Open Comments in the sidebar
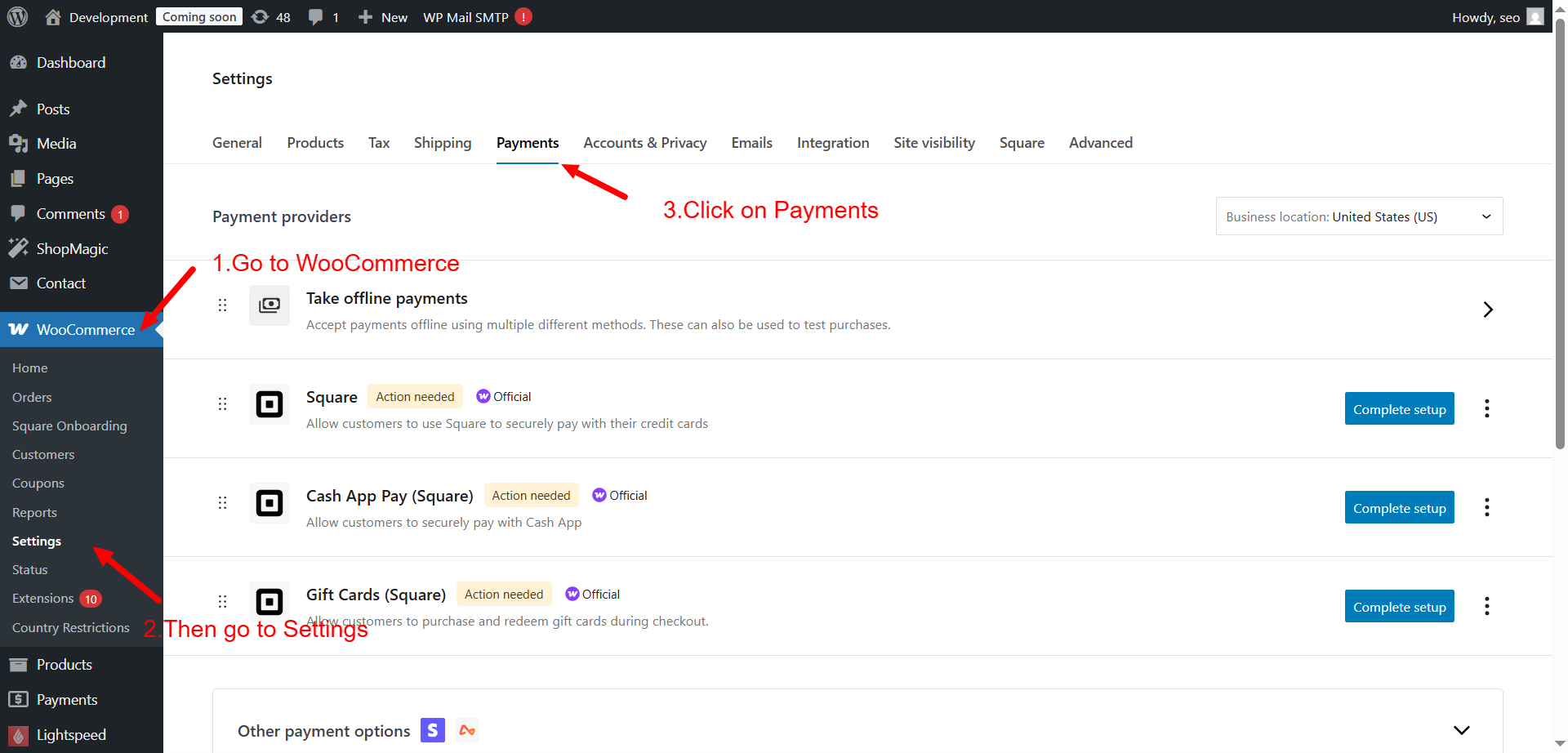 (71, 213)
